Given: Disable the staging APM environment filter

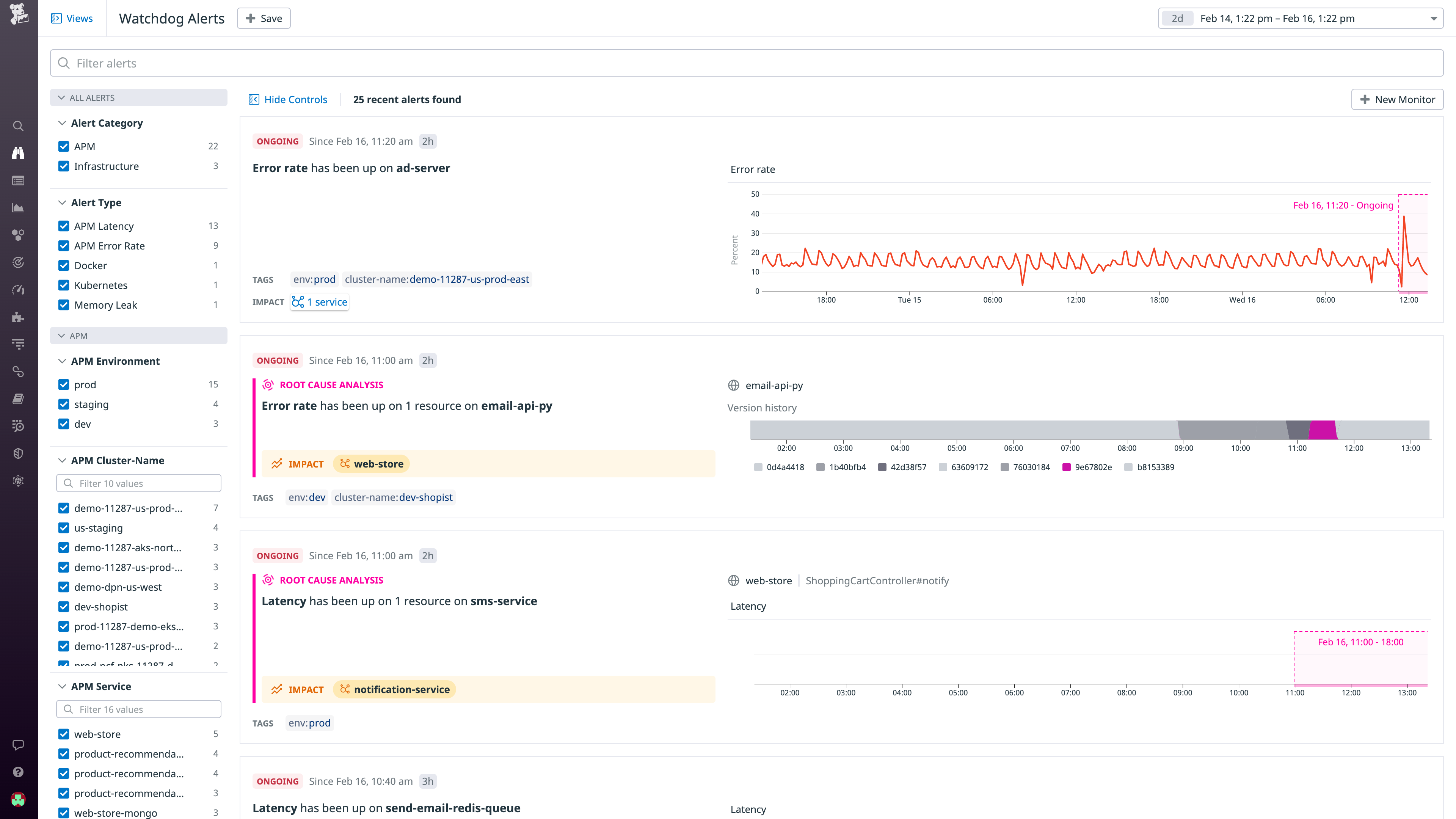Looking at the screenshot, I should pos(63,404).
